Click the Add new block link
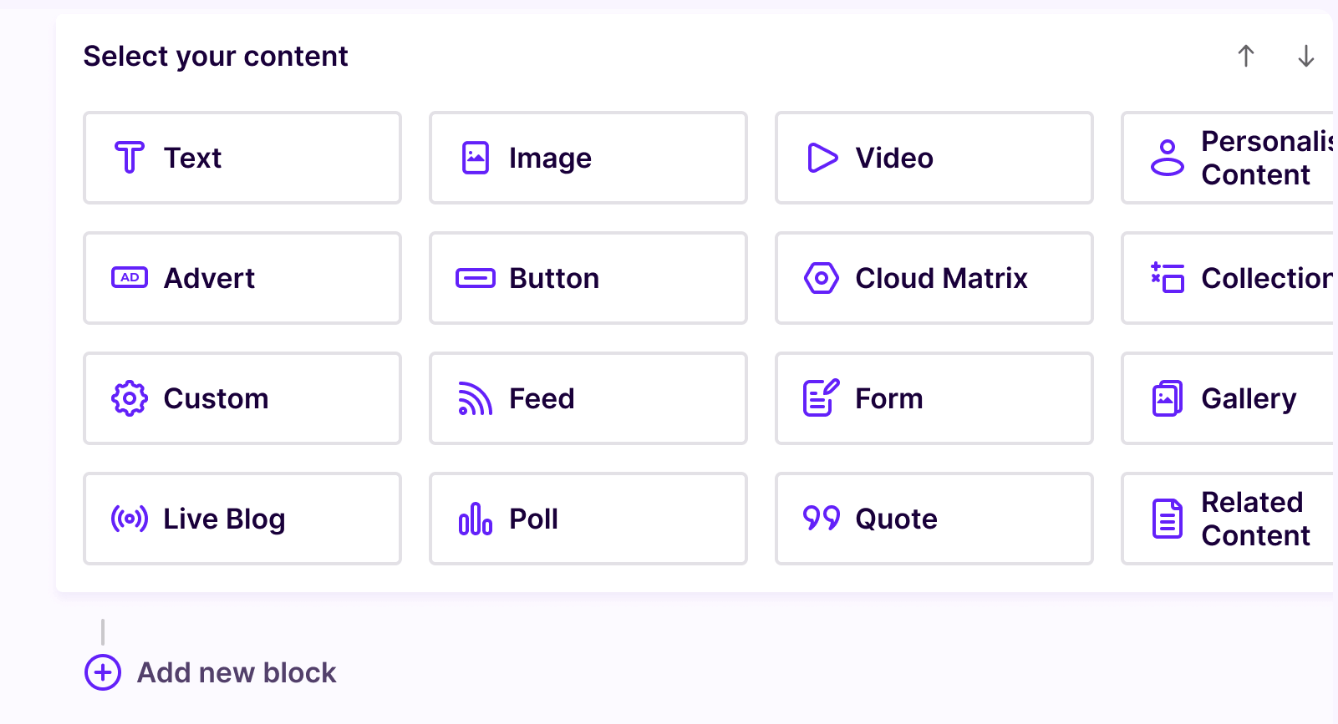The height and width of the screenshot is (724, 1338). tap(236, 673)
